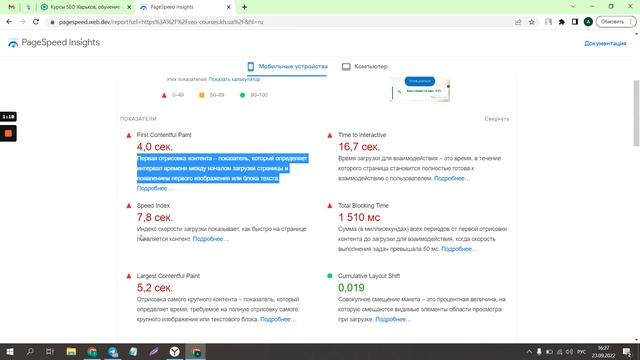Click the share page icon

click(x=518, y=22)
